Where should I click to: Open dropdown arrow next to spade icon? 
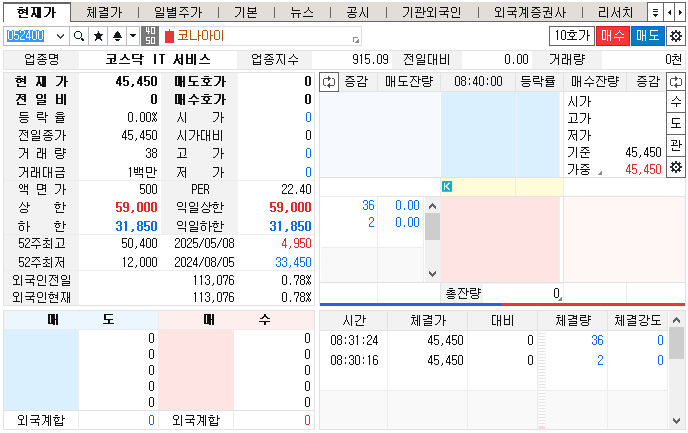(x=133, y=36)
